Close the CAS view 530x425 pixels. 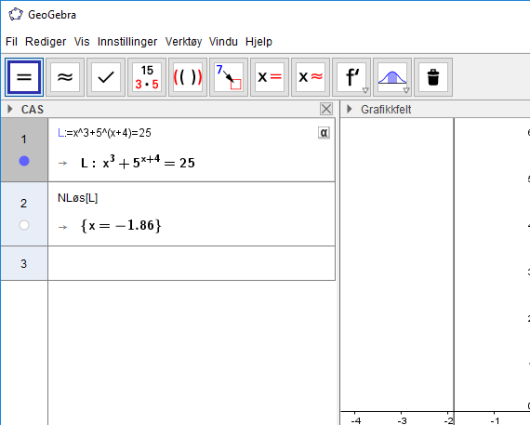tap(326, 109)
